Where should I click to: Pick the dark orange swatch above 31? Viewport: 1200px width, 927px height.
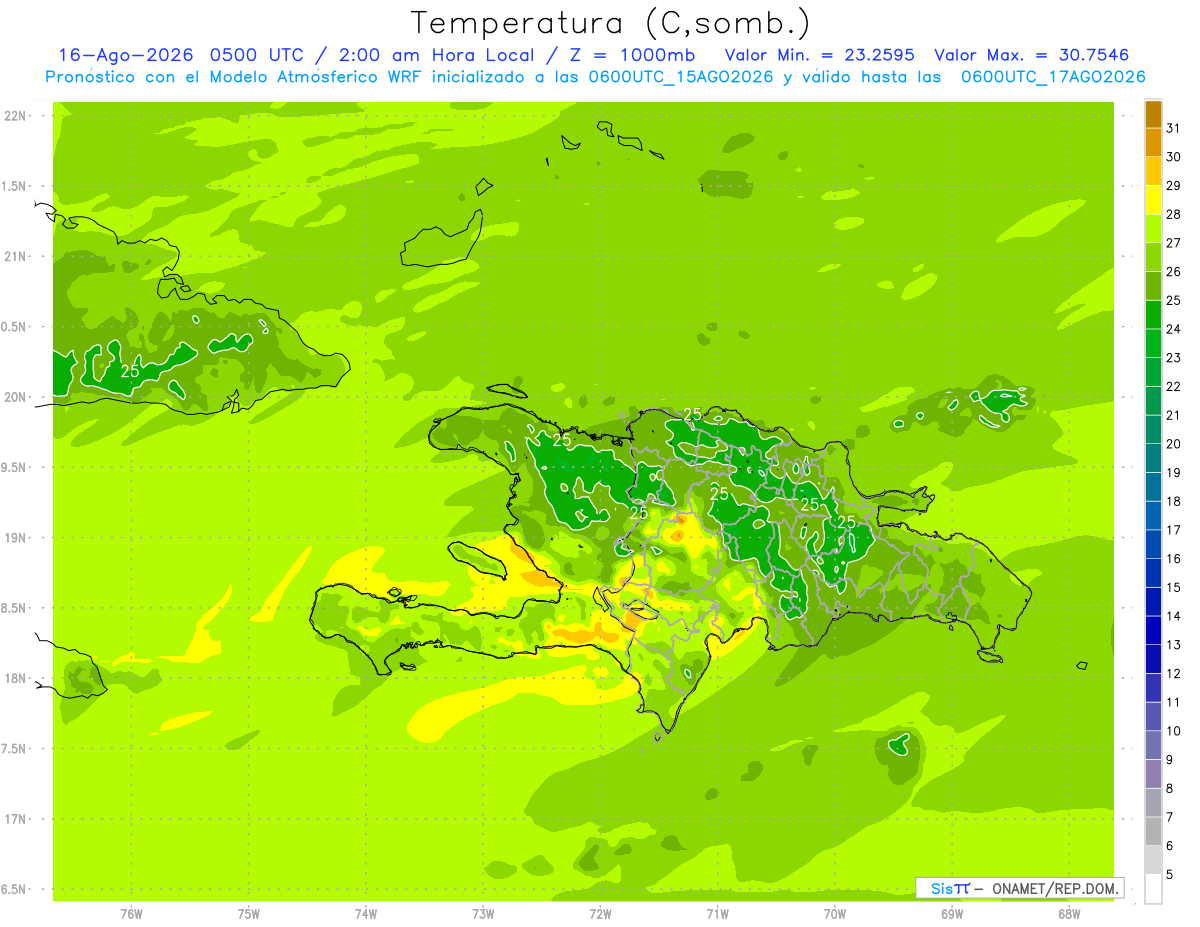coord(1153,115)
